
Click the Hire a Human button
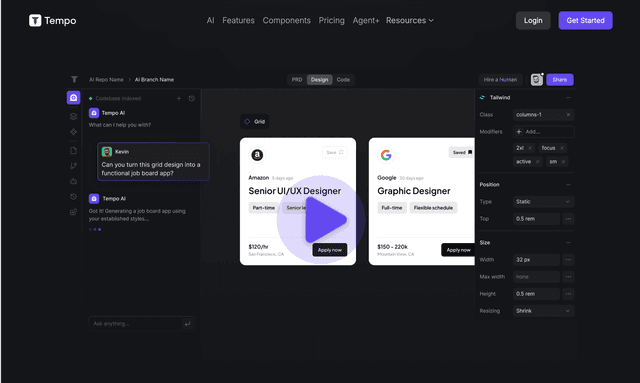coord(500,80)
